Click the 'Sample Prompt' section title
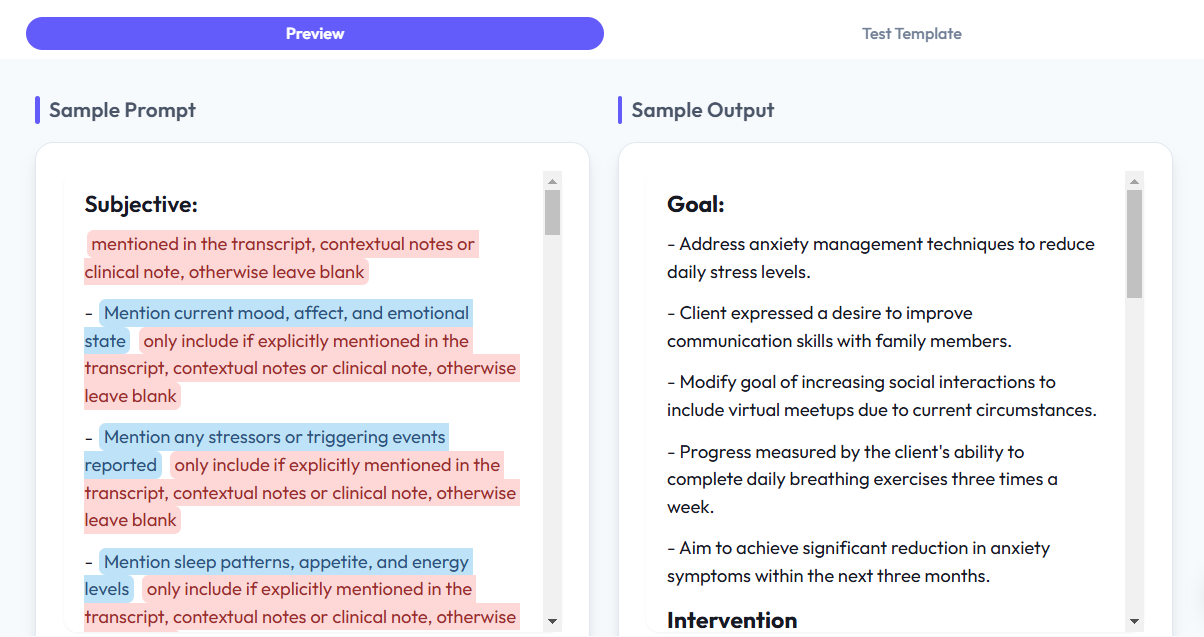This screenshot has width=1204, height=637. tap(122, 110)
